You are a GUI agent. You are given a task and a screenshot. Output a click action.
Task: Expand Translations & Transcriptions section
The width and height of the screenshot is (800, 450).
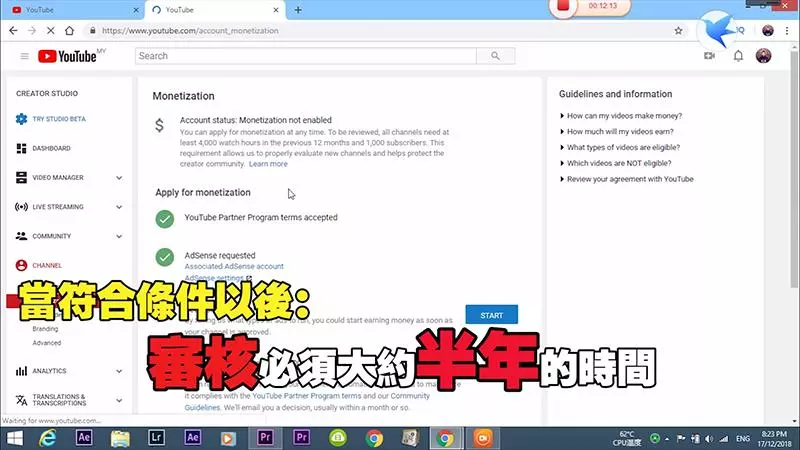pyautogui.click(x=119, y=400)
